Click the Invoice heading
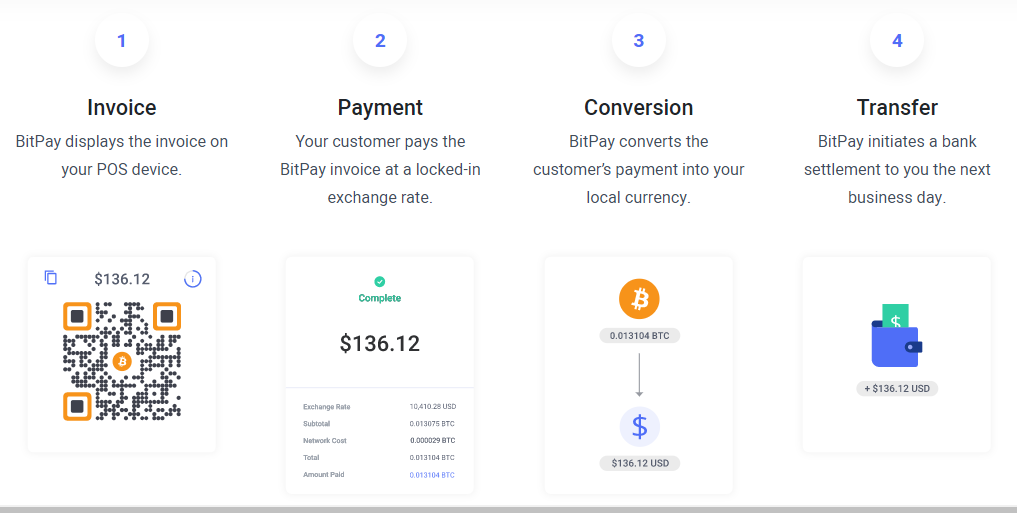This screenshot has width=1017, height=513. tap(122, 107)
